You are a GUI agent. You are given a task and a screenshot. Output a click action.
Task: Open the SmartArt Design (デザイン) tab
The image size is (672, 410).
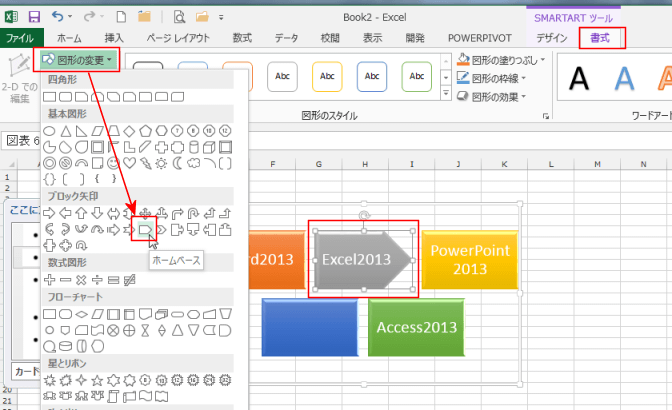coord(552,38)
